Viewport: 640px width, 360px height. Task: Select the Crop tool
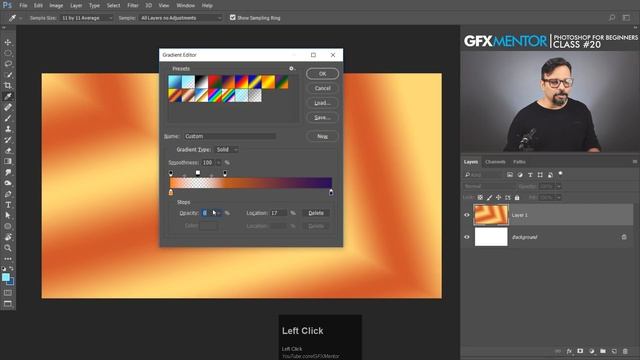8,86
